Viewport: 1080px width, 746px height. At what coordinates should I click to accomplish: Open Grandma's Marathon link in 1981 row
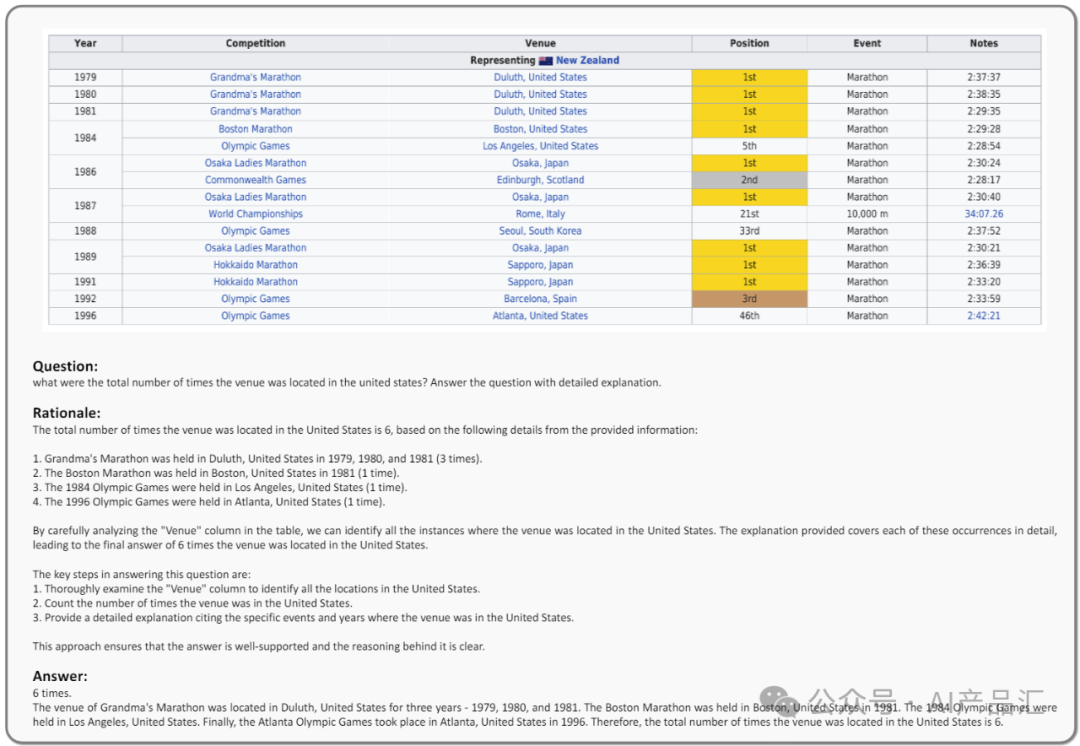[256, 111]
